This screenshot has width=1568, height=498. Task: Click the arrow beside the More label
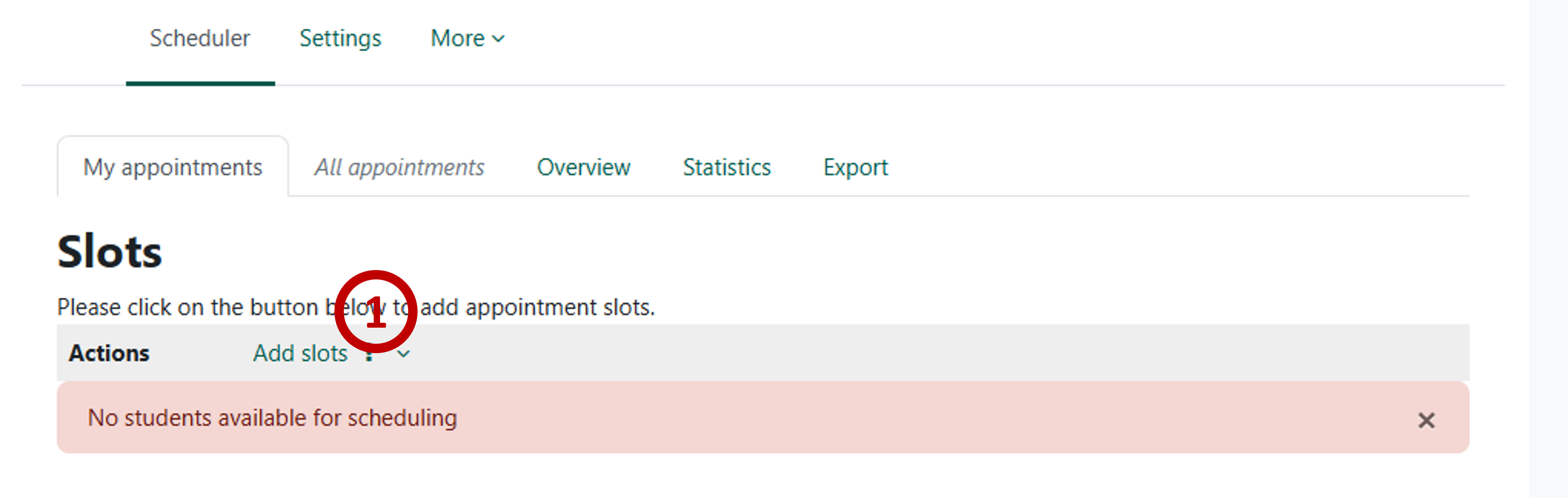coord(499,39)
